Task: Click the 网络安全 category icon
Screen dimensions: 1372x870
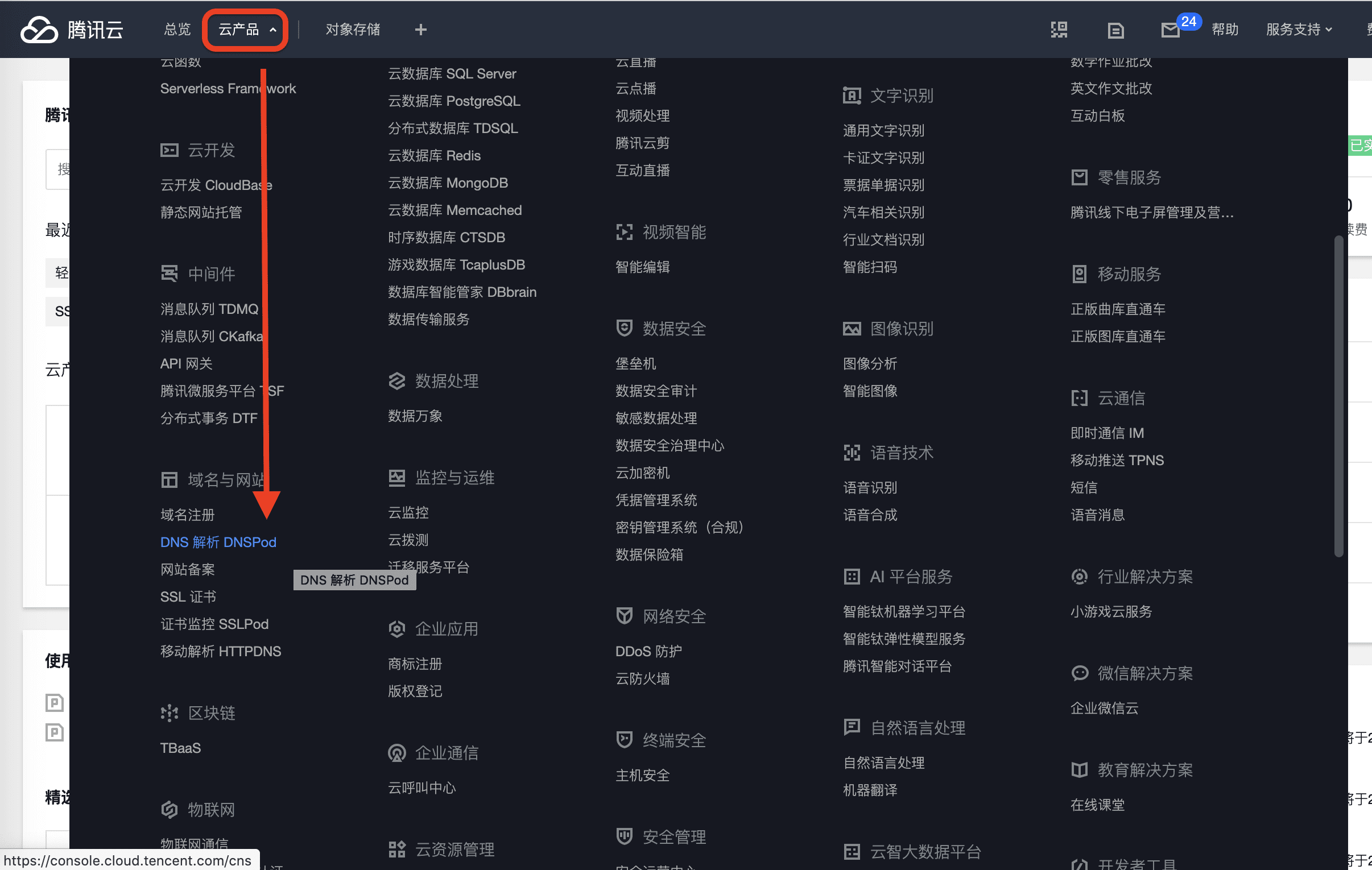Action: click(625, 616)
